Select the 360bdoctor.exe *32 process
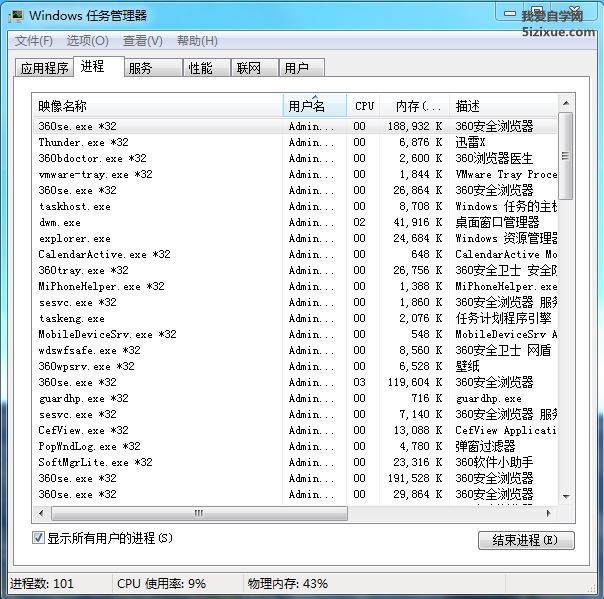 [295, 158]
